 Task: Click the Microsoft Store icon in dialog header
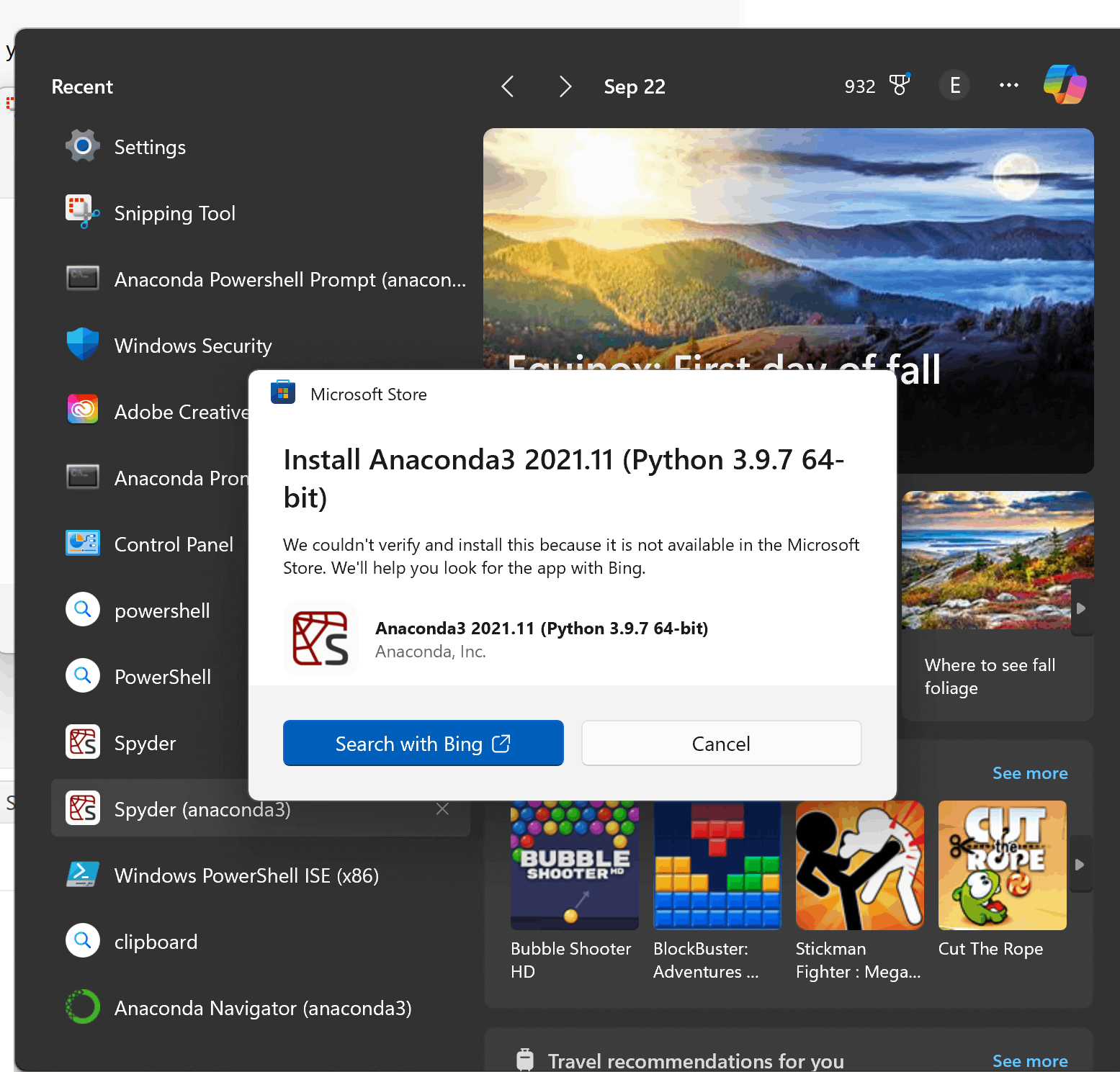point(283,392)
